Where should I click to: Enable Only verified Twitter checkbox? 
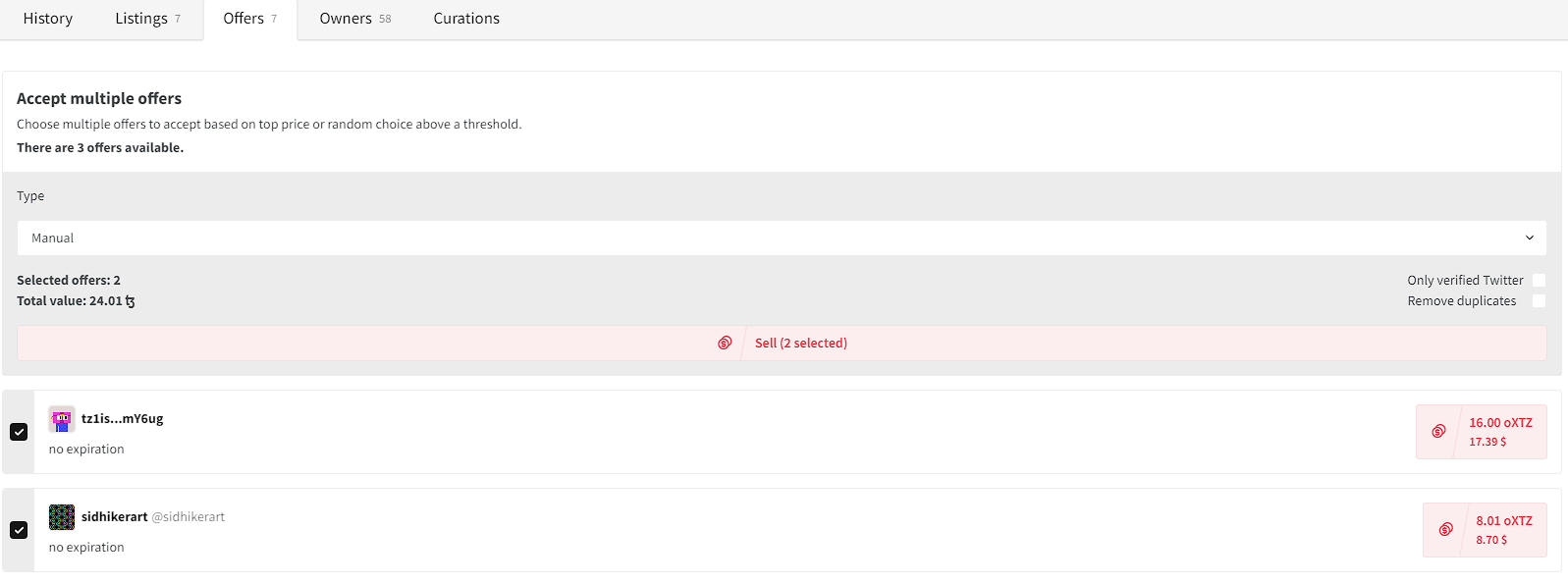[x=1539, y=281]
